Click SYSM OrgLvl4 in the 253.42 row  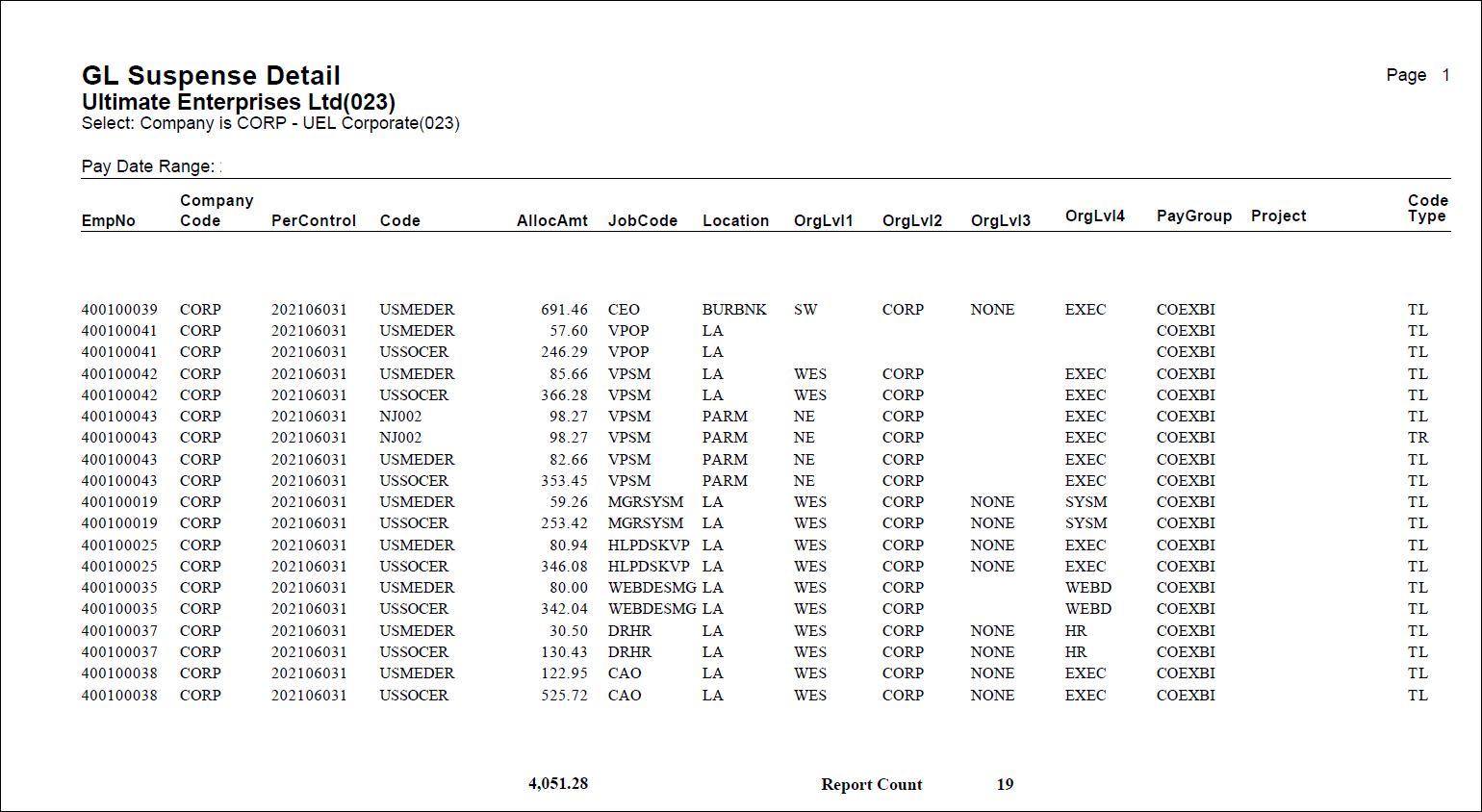click(x=1086, y=523)
